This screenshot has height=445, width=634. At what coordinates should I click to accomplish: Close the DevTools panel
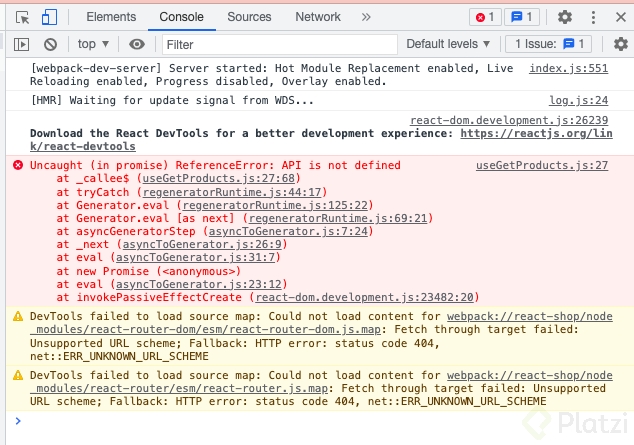(621, 17)
